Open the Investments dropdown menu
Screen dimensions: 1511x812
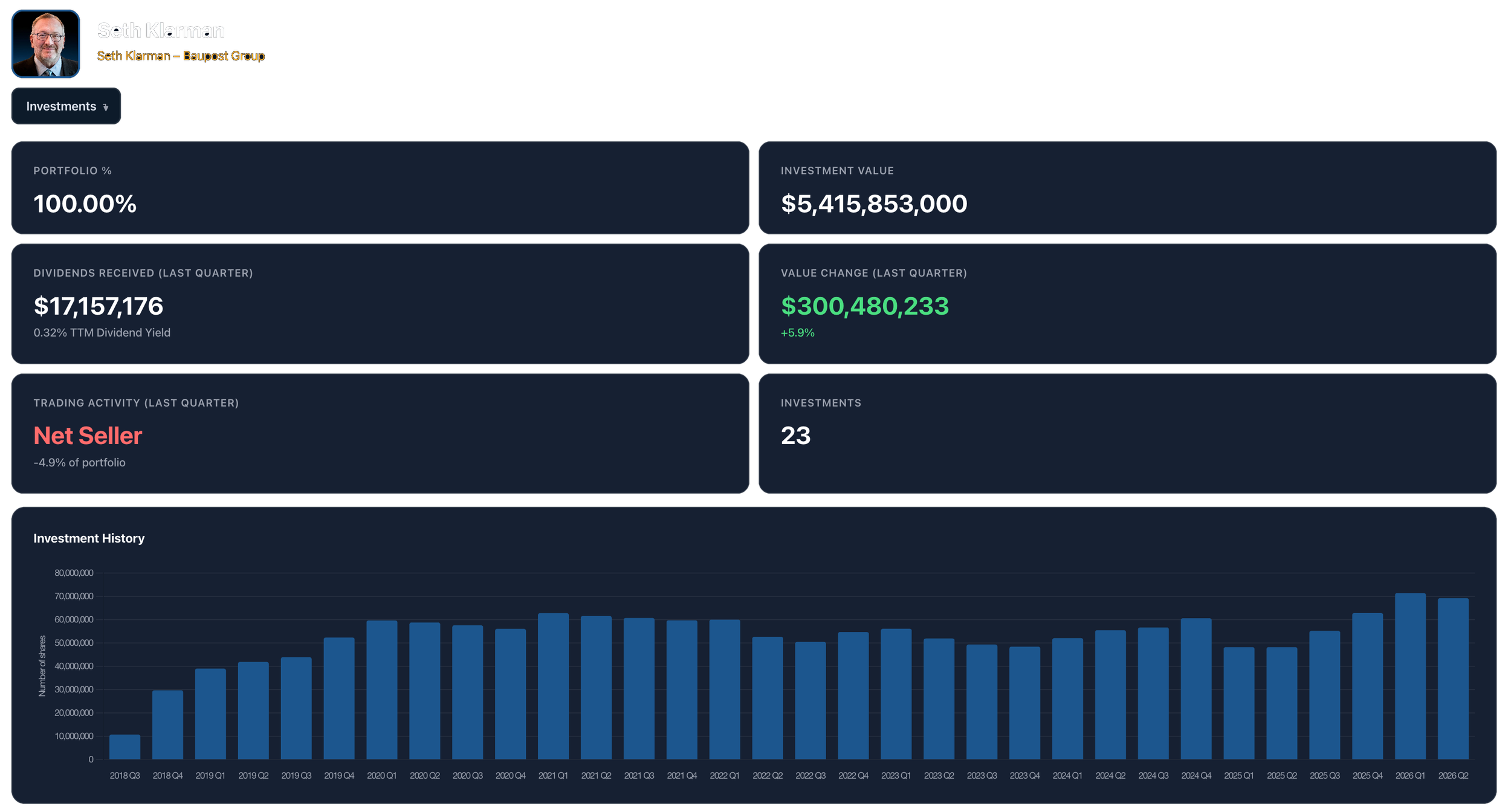click(66, 106)
